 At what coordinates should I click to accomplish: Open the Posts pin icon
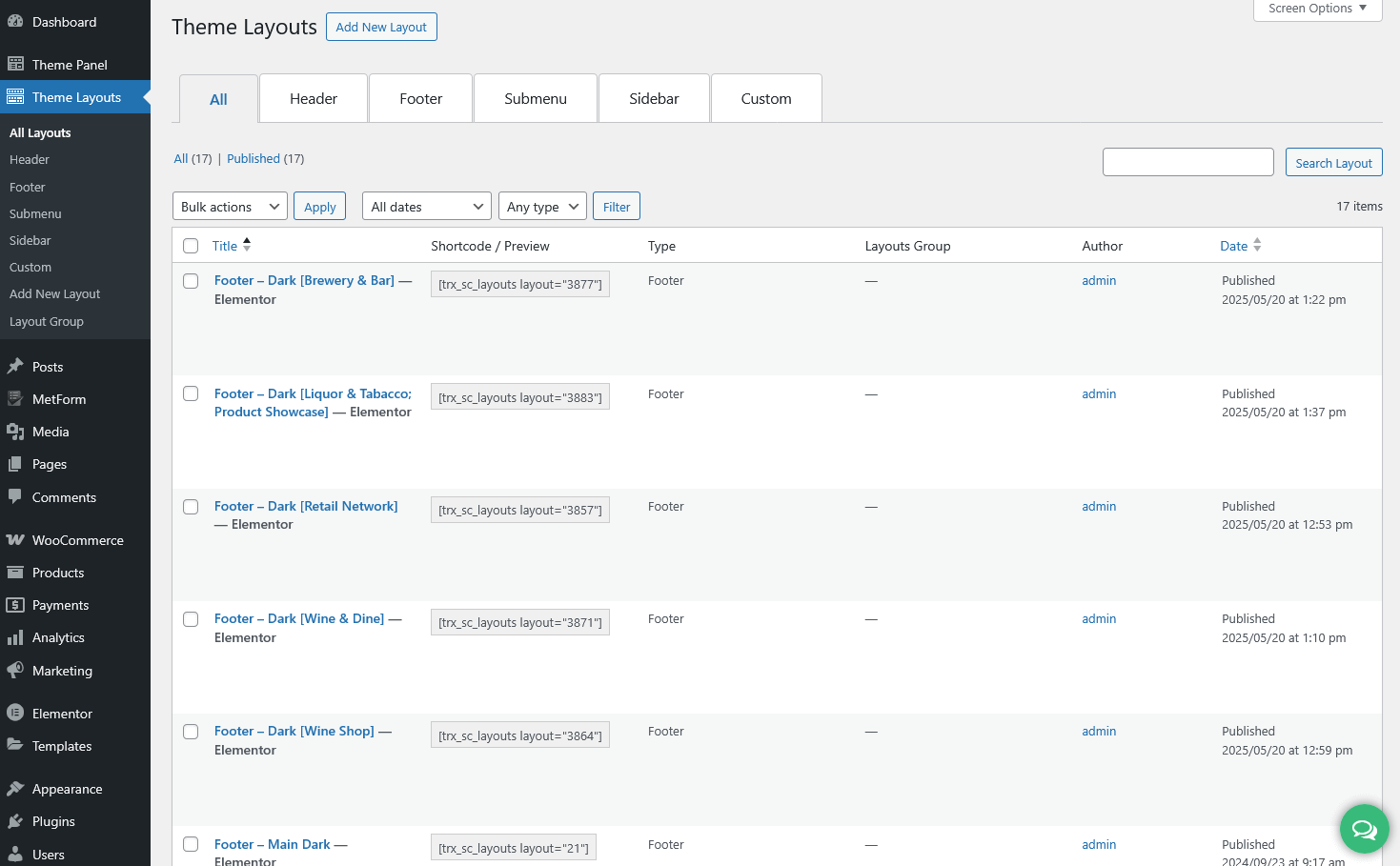click(x=15, y=366)
